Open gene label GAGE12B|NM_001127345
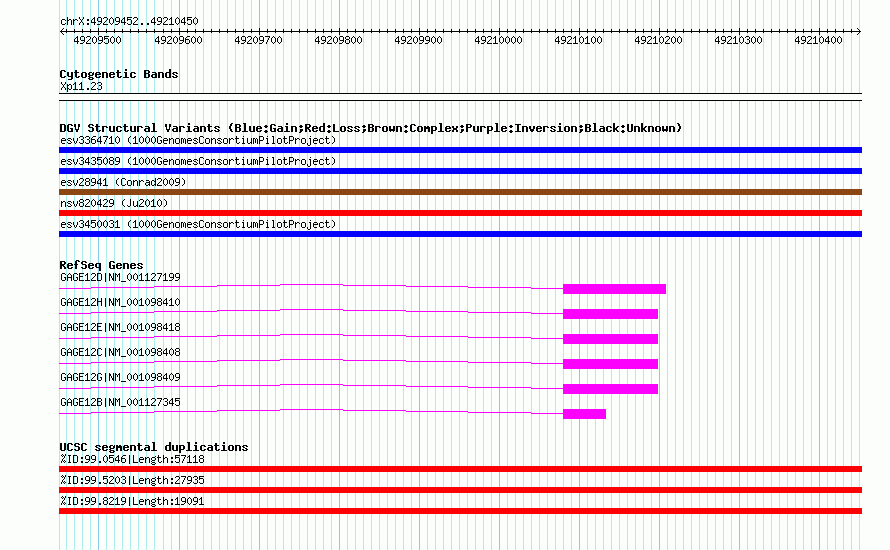This screenshot has height=550, width=890. point(120,402)
